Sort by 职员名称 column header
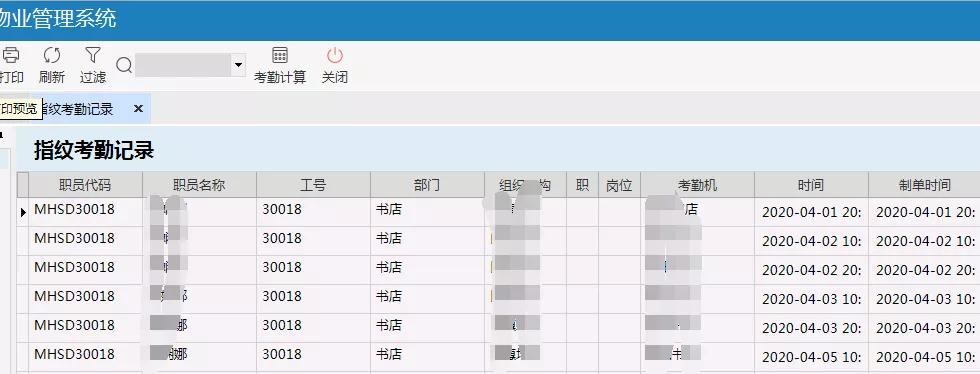980x374 pixels. [199, 185]
